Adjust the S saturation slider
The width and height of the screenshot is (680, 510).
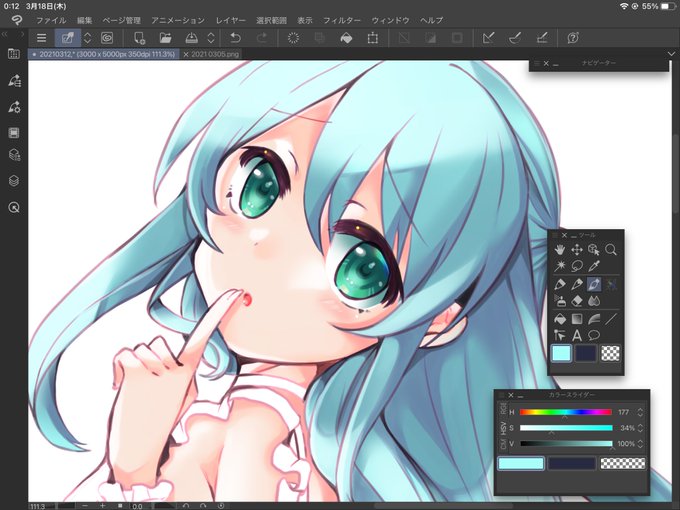click(566, 428)
